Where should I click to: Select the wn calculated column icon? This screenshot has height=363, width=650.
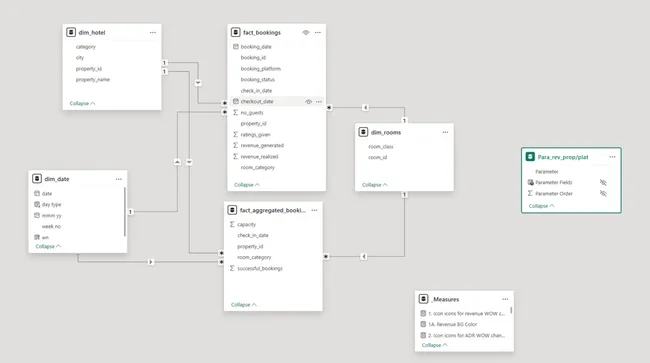(37, 237)
